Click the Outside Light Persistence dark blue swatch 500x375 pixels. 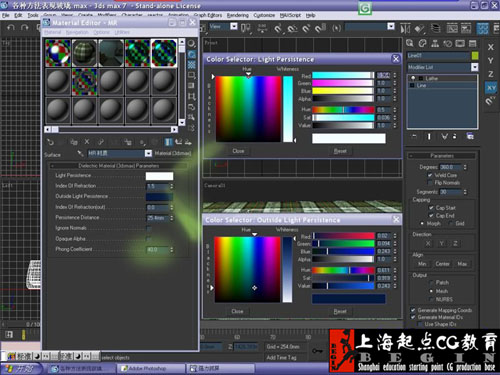(x=159, y=197)
